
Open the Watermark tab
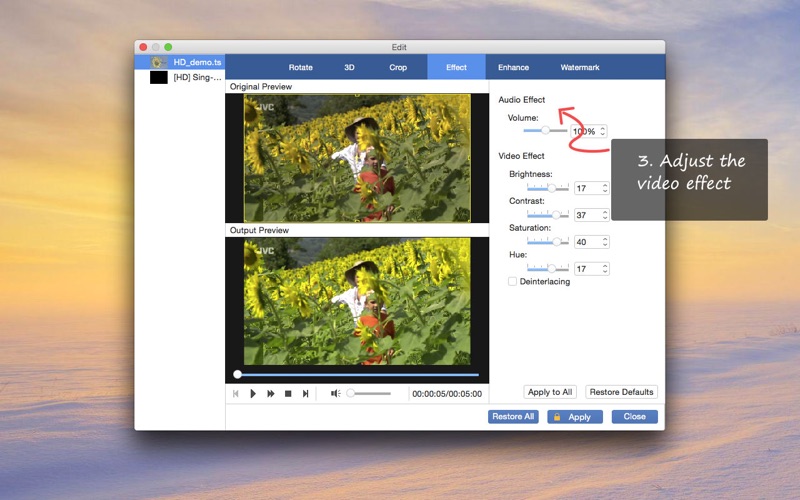click(x=580, y=68)
